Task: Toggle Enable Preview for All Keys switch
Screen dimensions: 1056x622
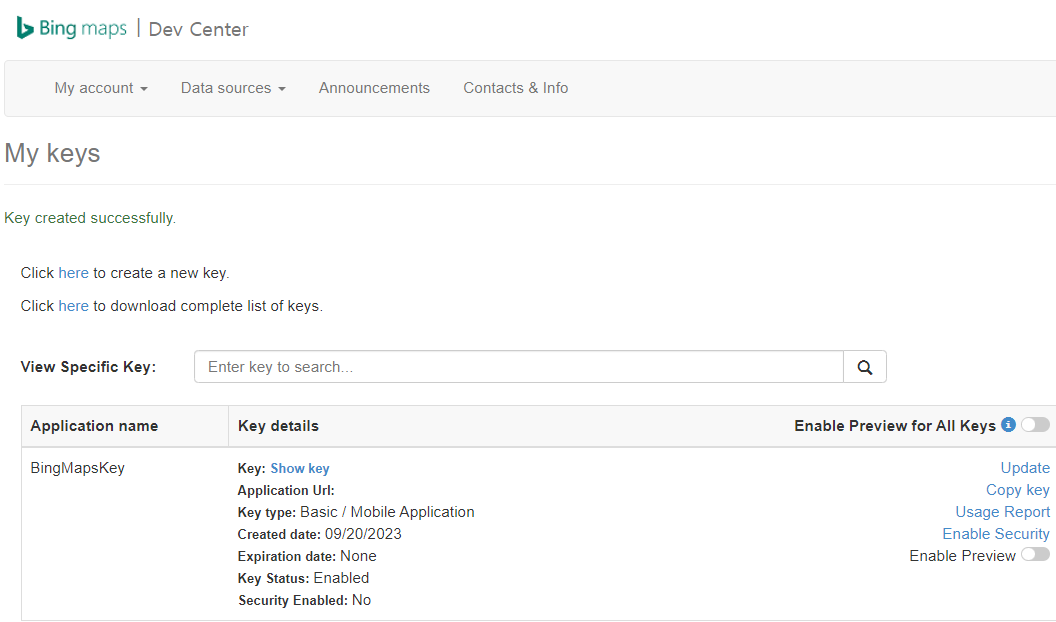Action: click(x=1035, y=425)
